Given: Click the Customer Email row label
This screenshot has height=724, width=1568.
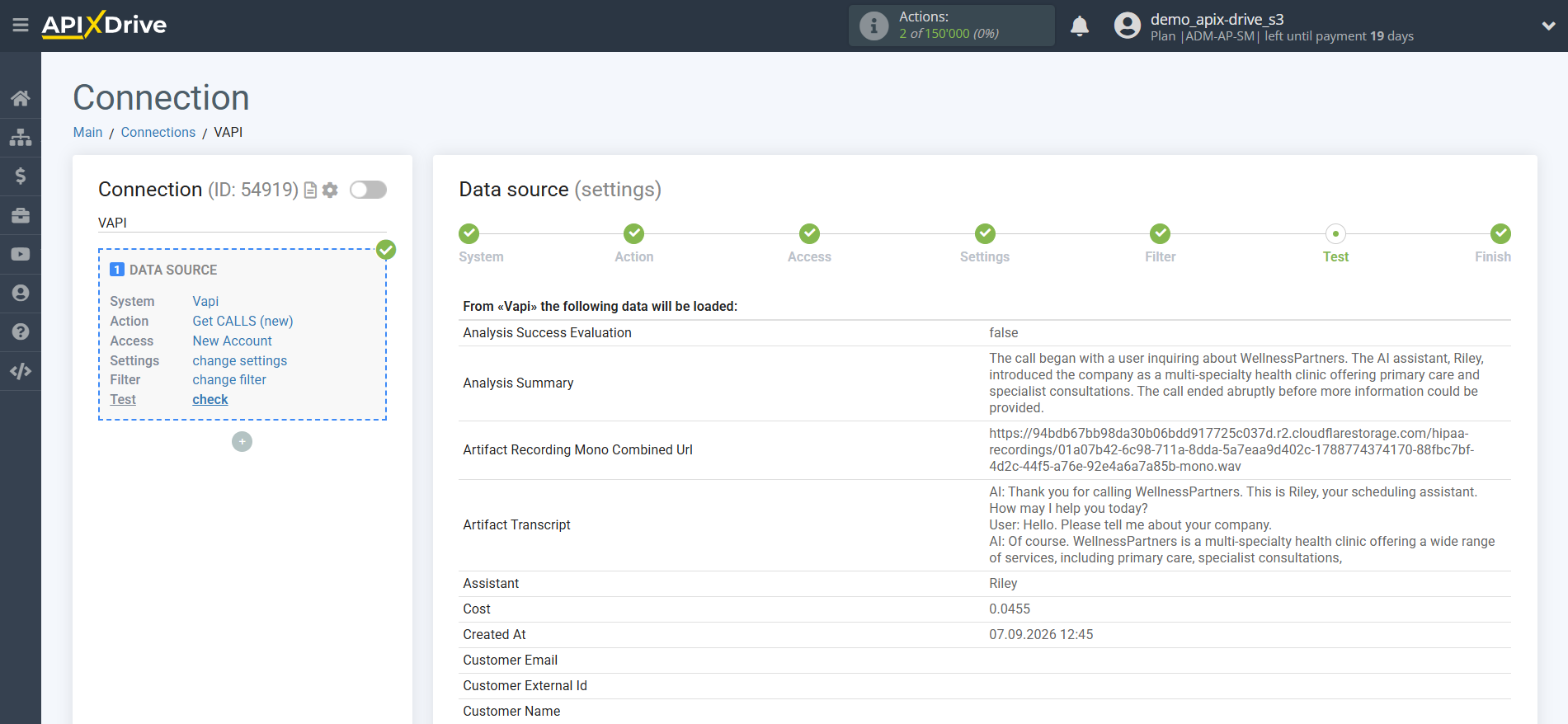Looking at the screenshot, I should (x=510, y=660).
